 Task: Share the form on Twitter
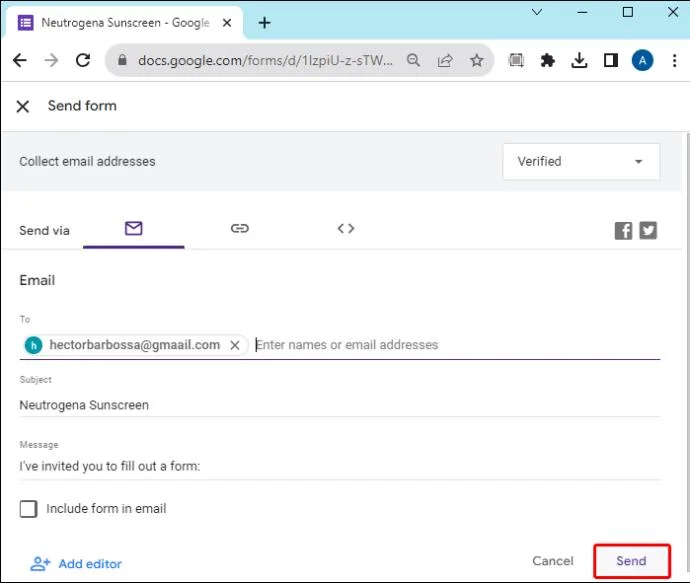tap(648, 231)
